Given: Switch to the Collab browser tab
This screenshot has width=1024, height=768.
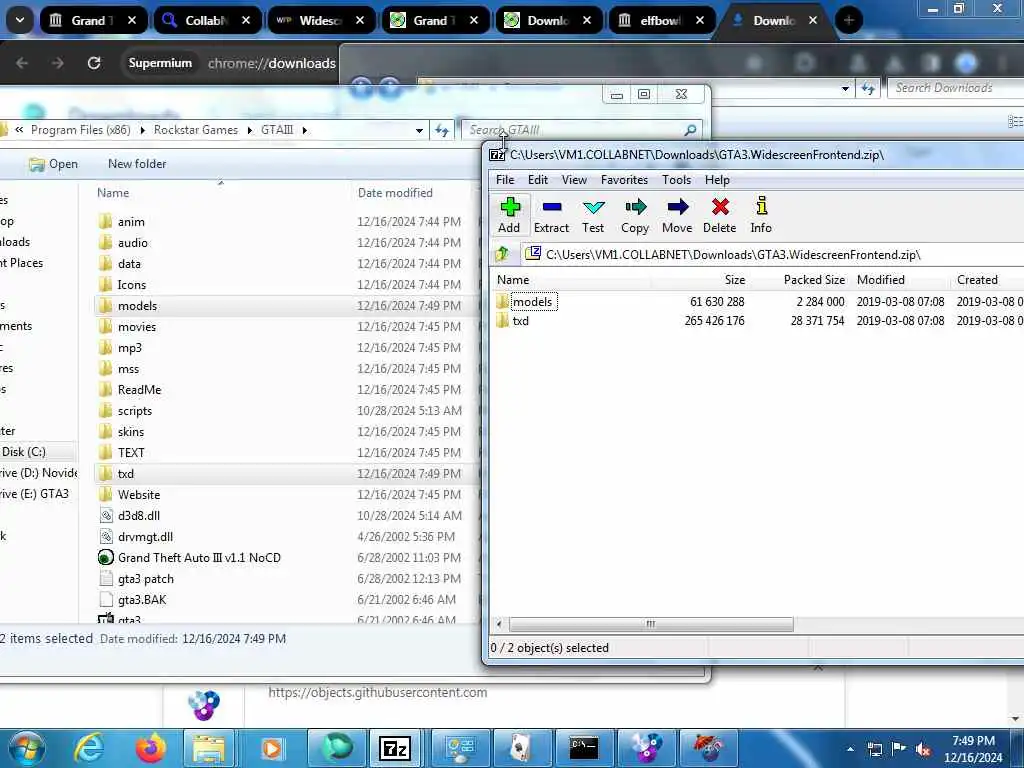Looking at the screenshot, I should click(x=206, y=20).
